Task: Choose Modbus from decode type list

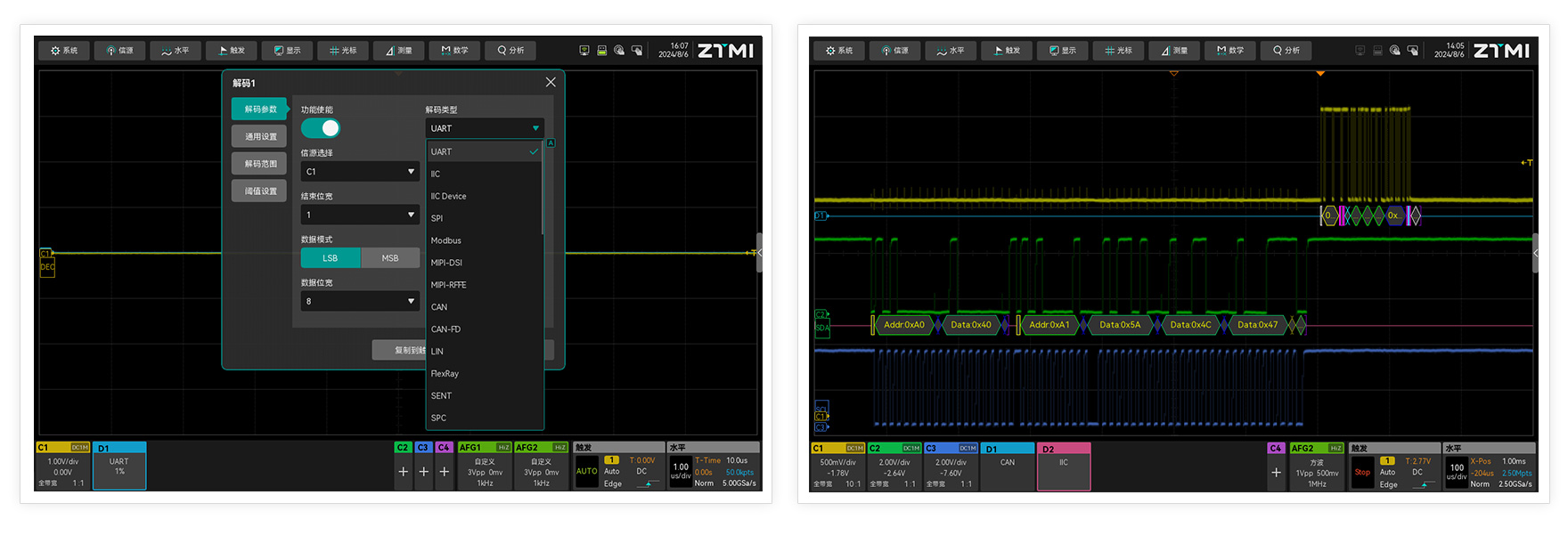Action: (x=446, y=240)
